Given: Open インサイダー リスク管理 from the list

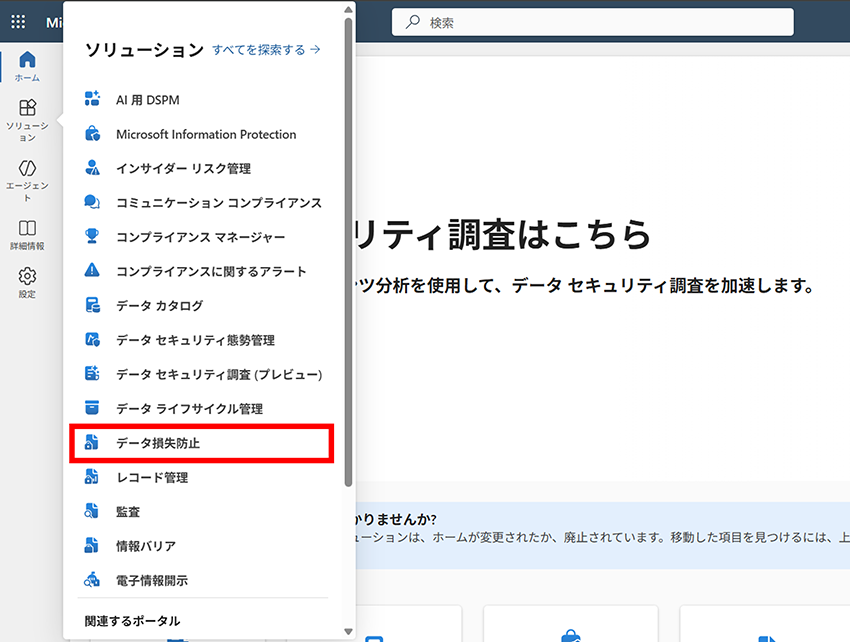Looking at the screenshot, I should click(183, 168).
